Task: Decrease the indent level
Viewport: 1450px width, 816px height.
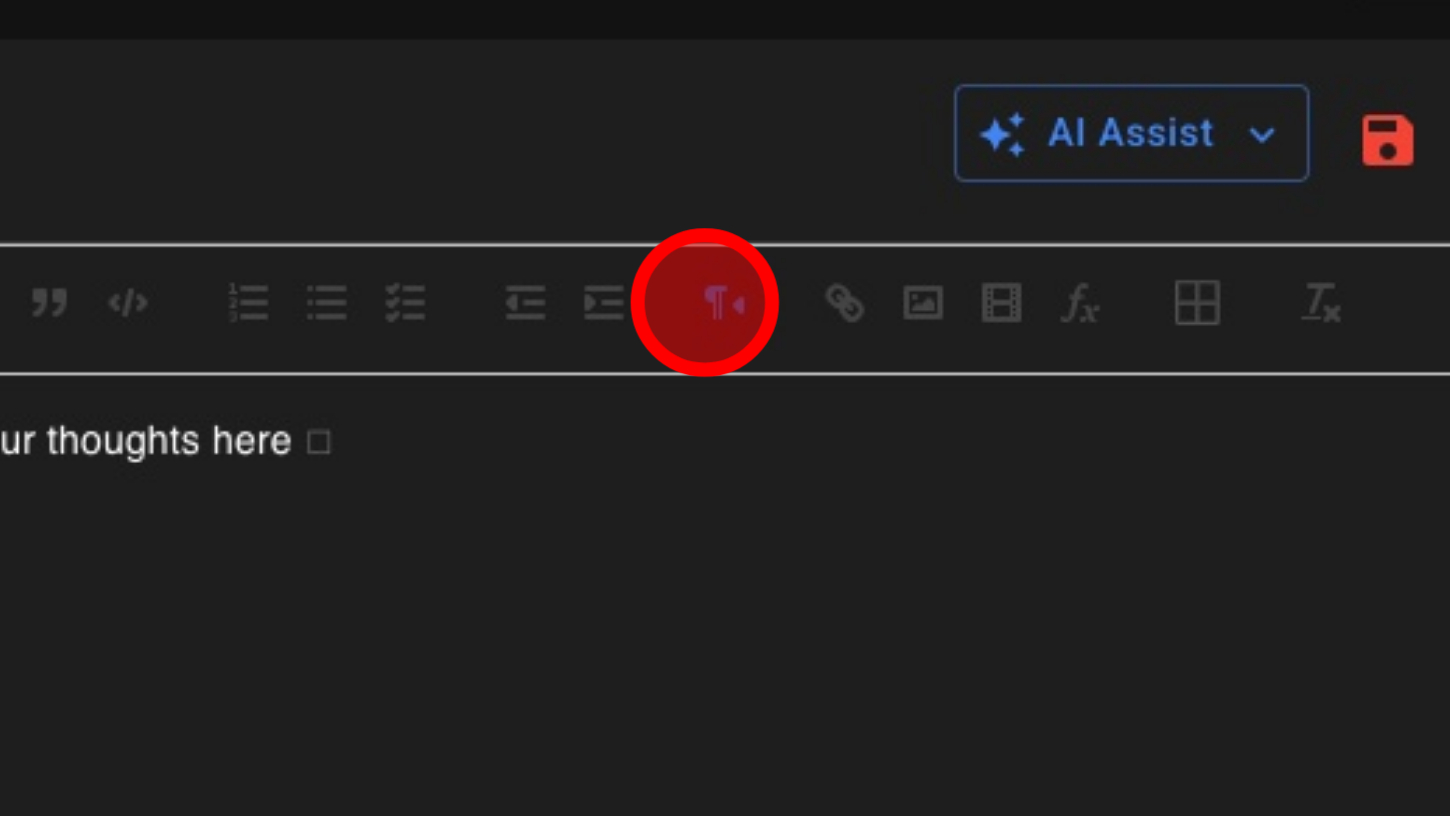Action: 525,302
